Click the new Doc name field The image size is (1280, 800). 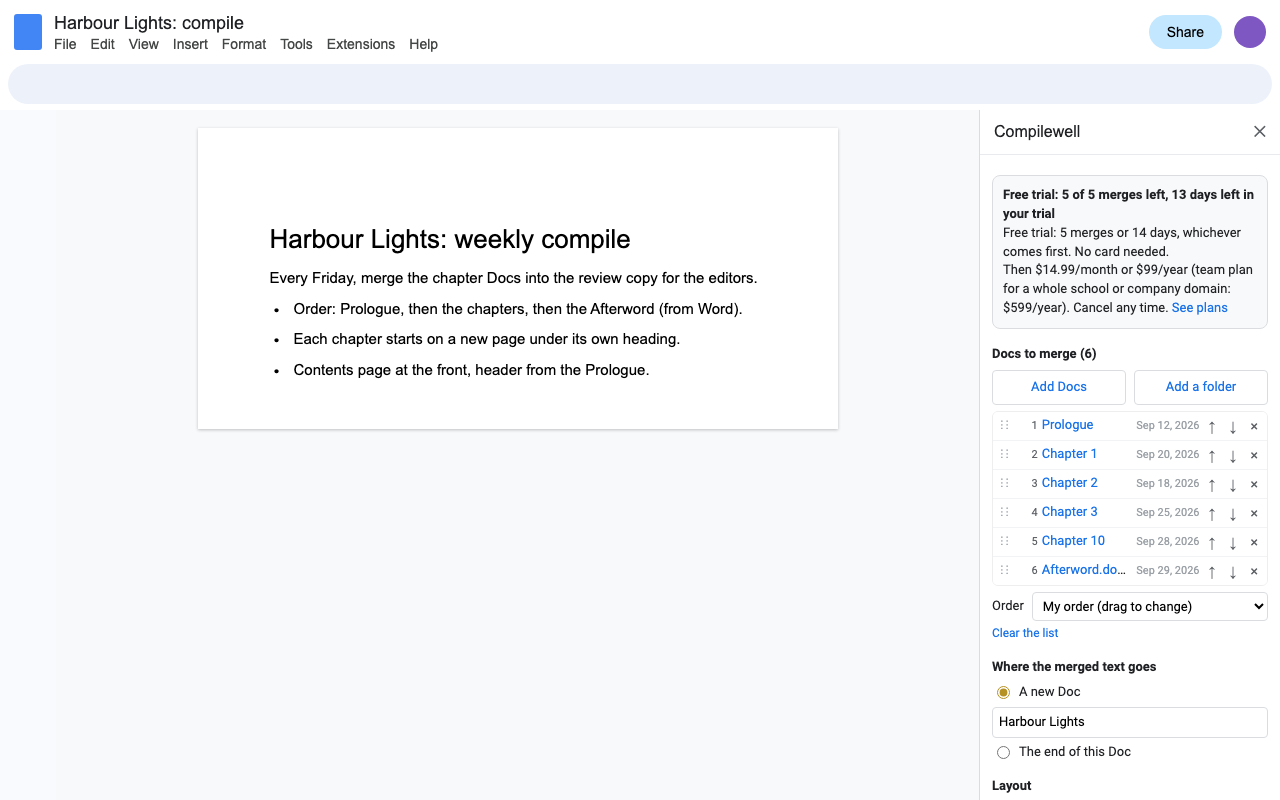click(1130, 722)
